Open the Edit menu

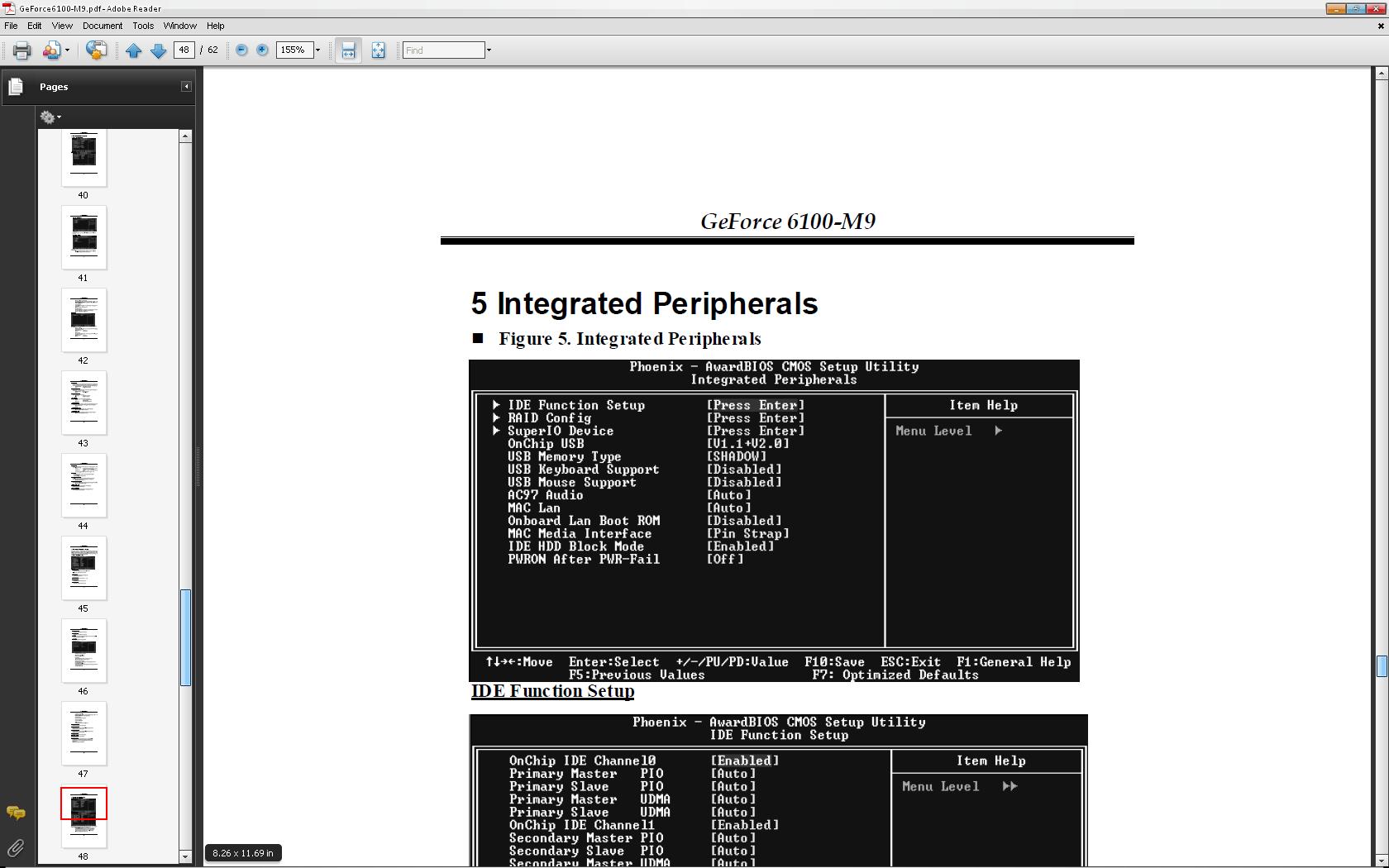tap(34, 26)
